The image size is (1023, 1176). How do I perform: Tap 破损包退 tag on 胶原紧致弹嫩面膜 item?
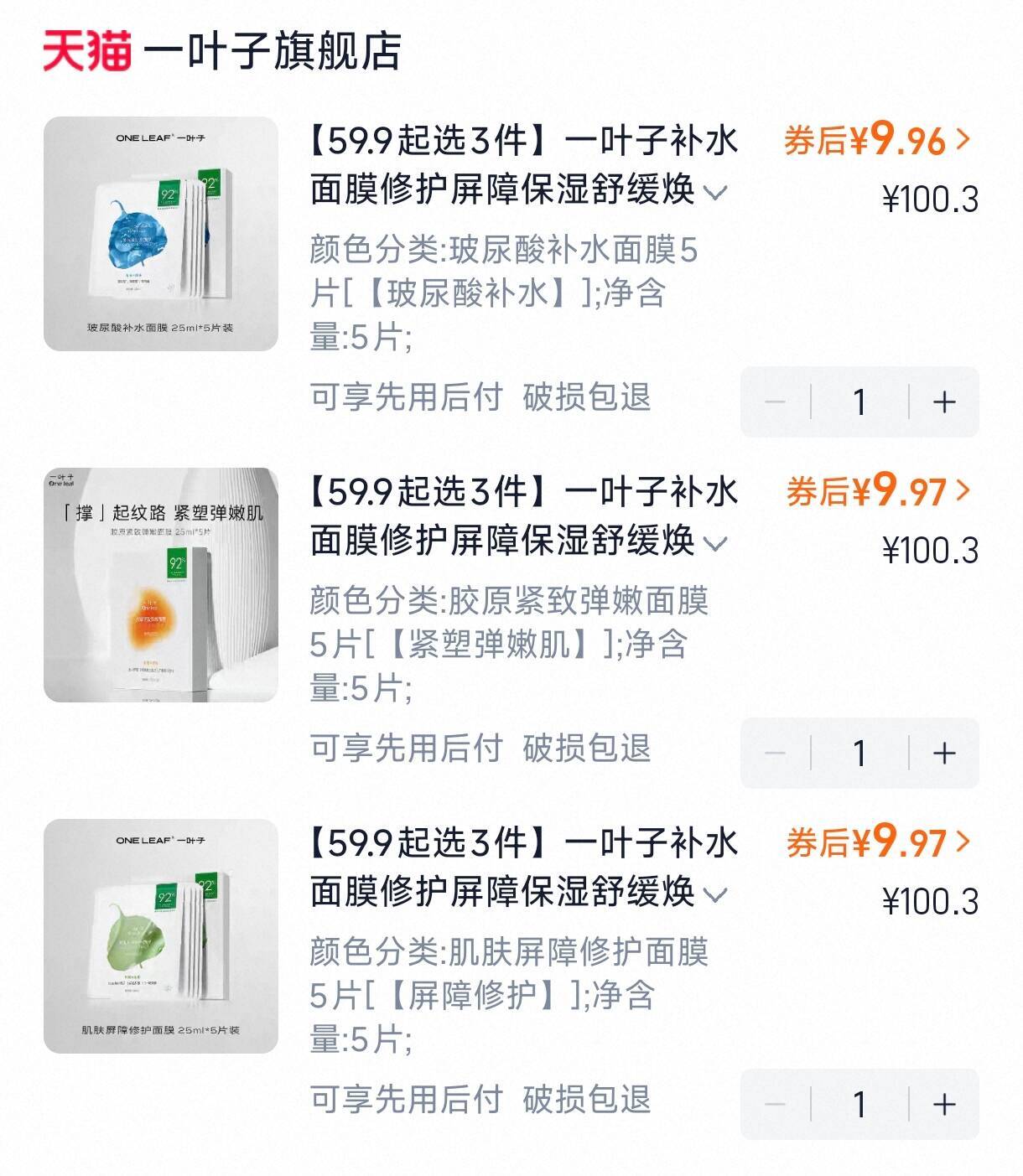tap(586, 748)
